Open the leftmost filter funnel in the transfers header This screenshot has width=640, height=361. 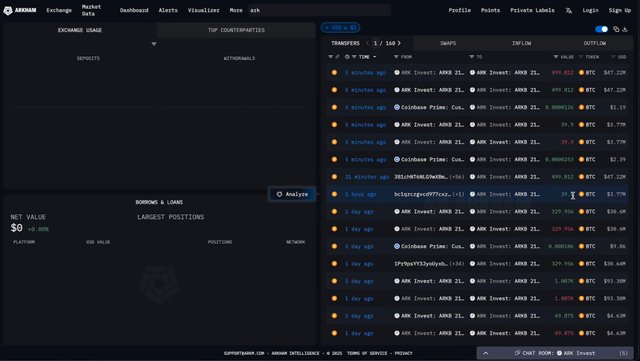pos(330,57)
